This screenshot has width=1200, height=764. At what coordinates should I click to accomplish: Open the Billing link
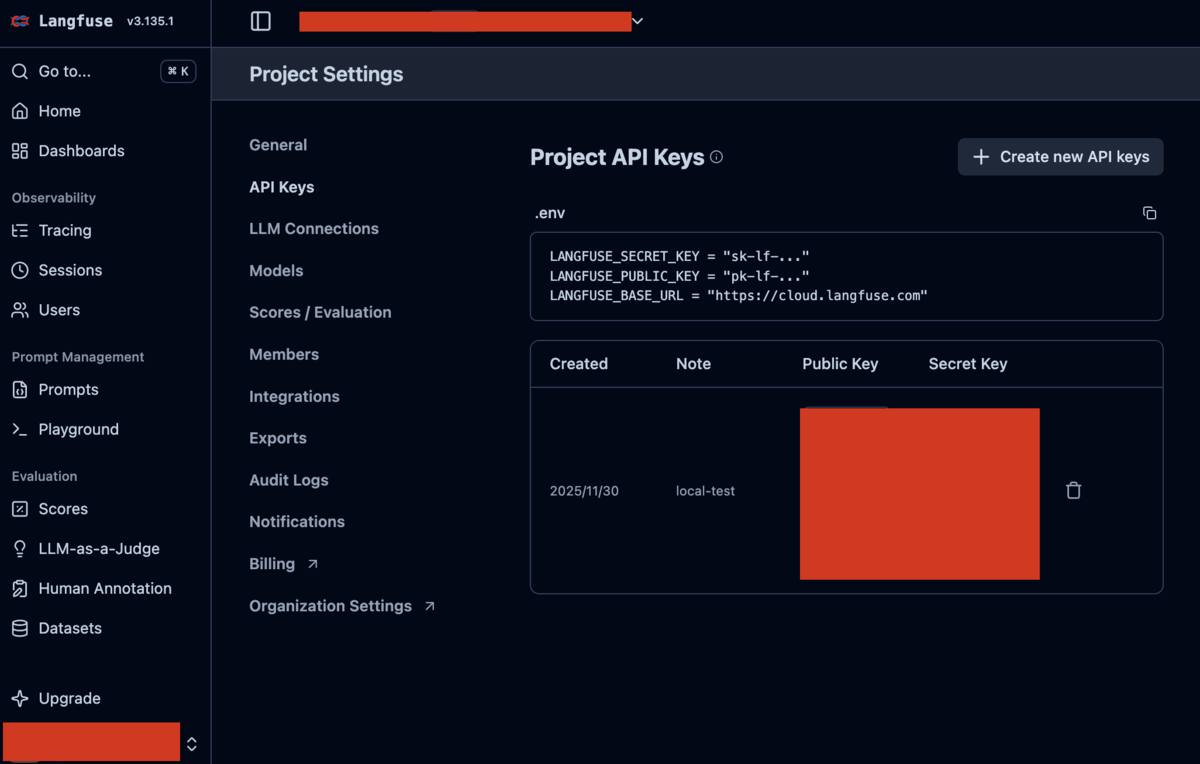[x=284, y=564]
